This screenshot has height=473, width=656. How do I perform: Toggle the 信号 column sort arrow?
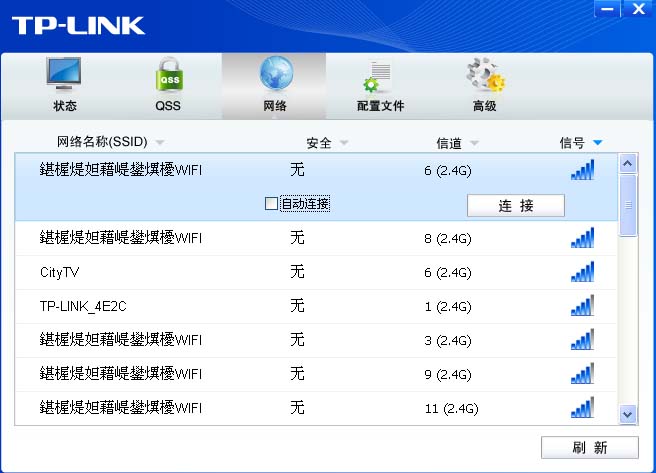(x=597, y=143)
